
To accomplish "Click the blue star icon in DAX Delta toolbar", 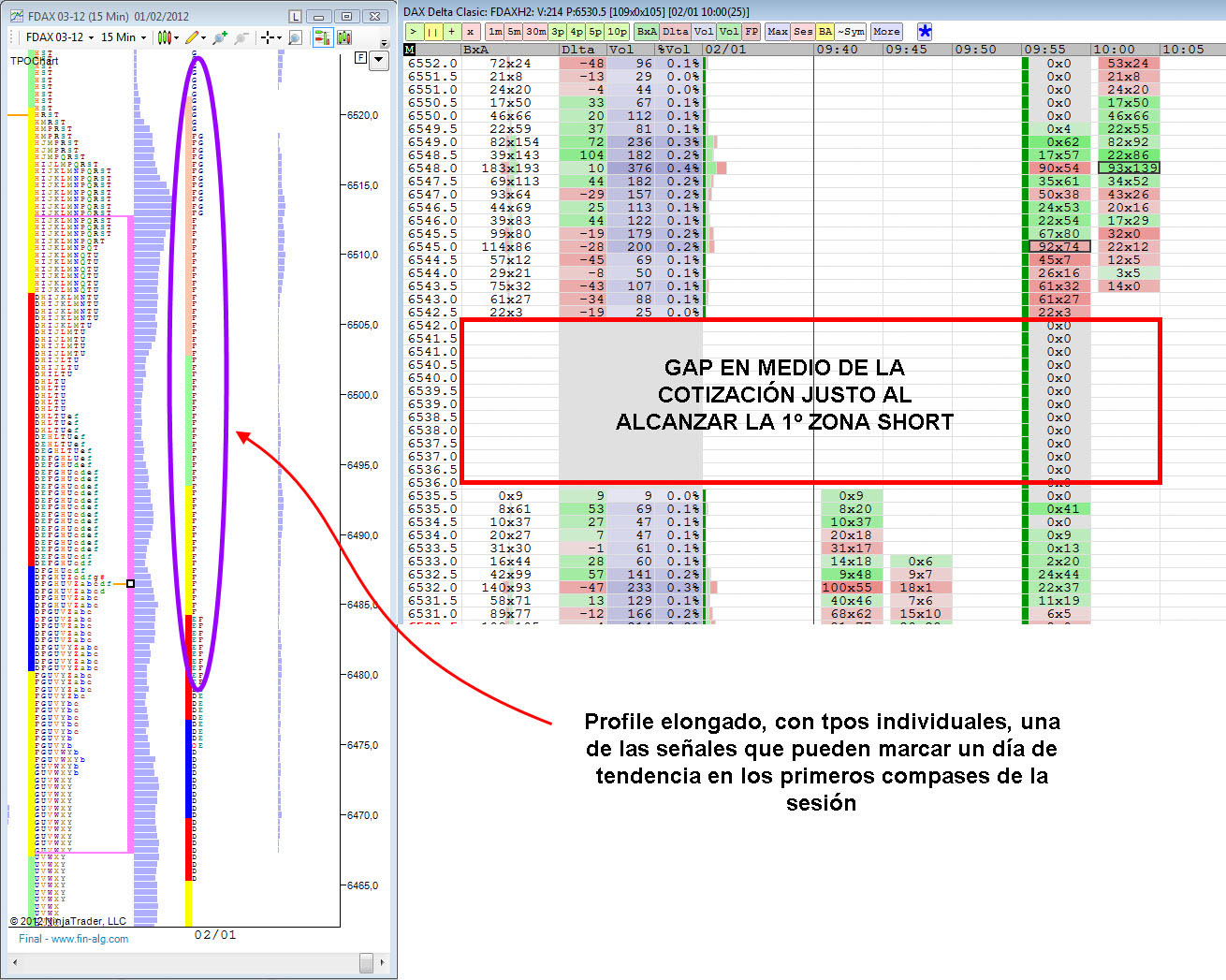I will (925, 32).
